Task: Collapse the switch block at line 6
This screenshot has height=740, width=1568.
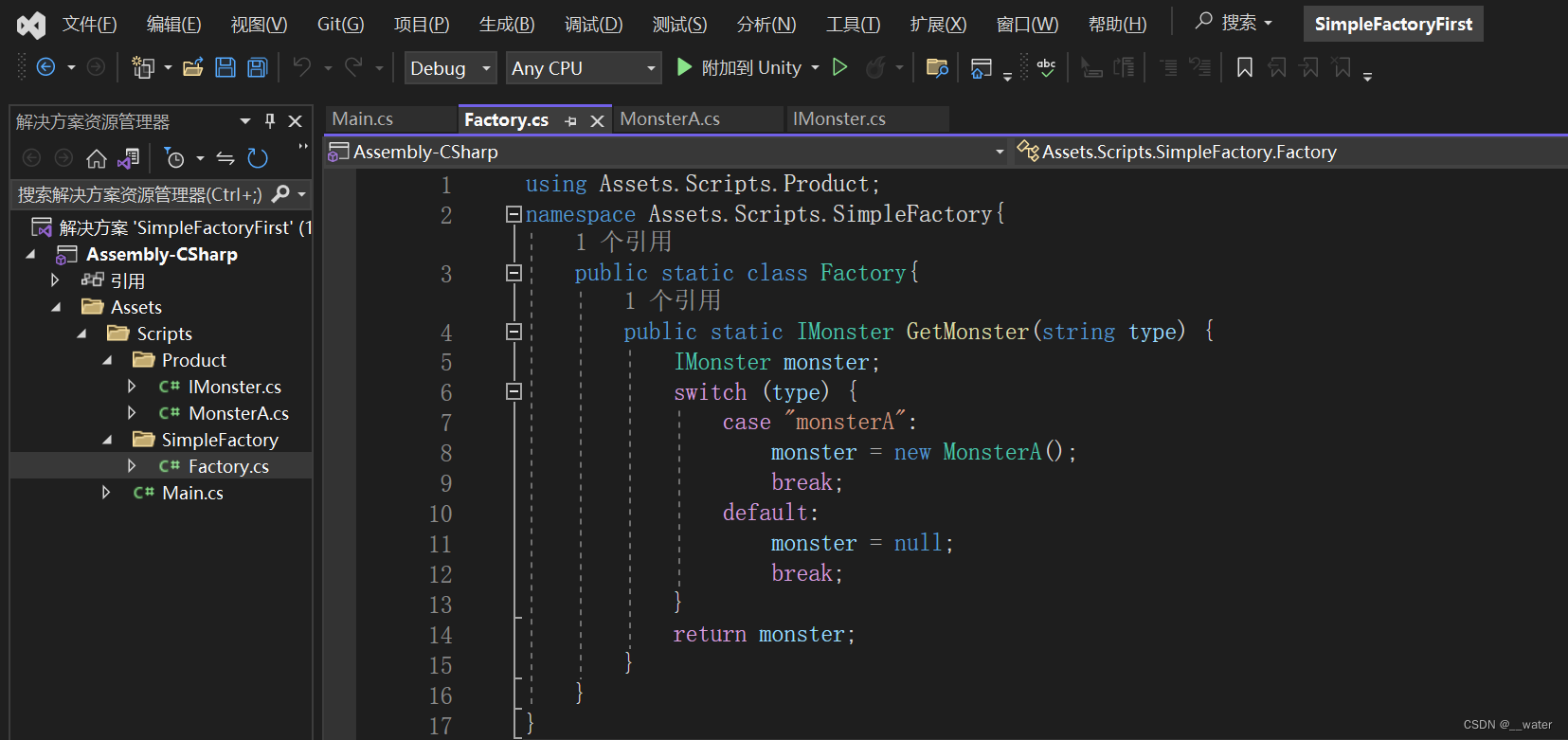Action: [x=514, y=391]
